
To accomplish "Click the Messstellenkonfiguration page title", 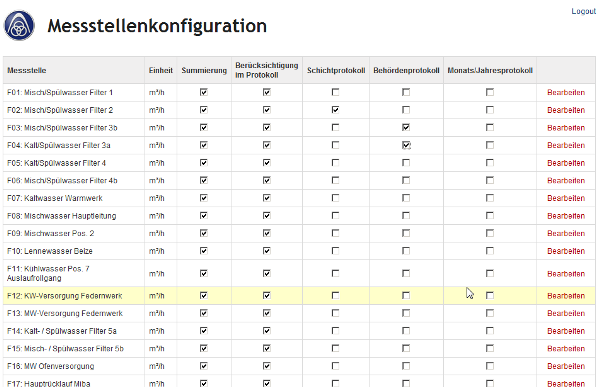I will (157, 26).
